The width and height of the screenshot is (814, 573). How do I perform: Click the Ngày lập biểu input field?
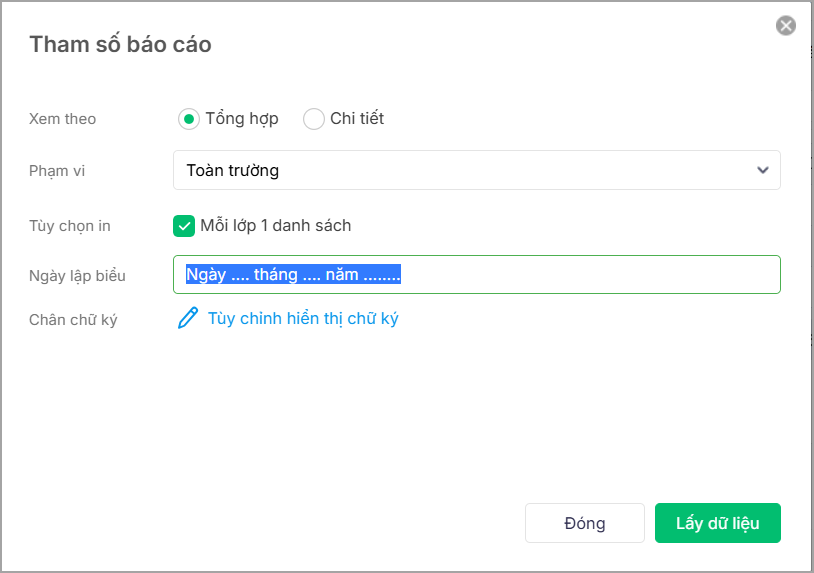[x=477, y=275]
